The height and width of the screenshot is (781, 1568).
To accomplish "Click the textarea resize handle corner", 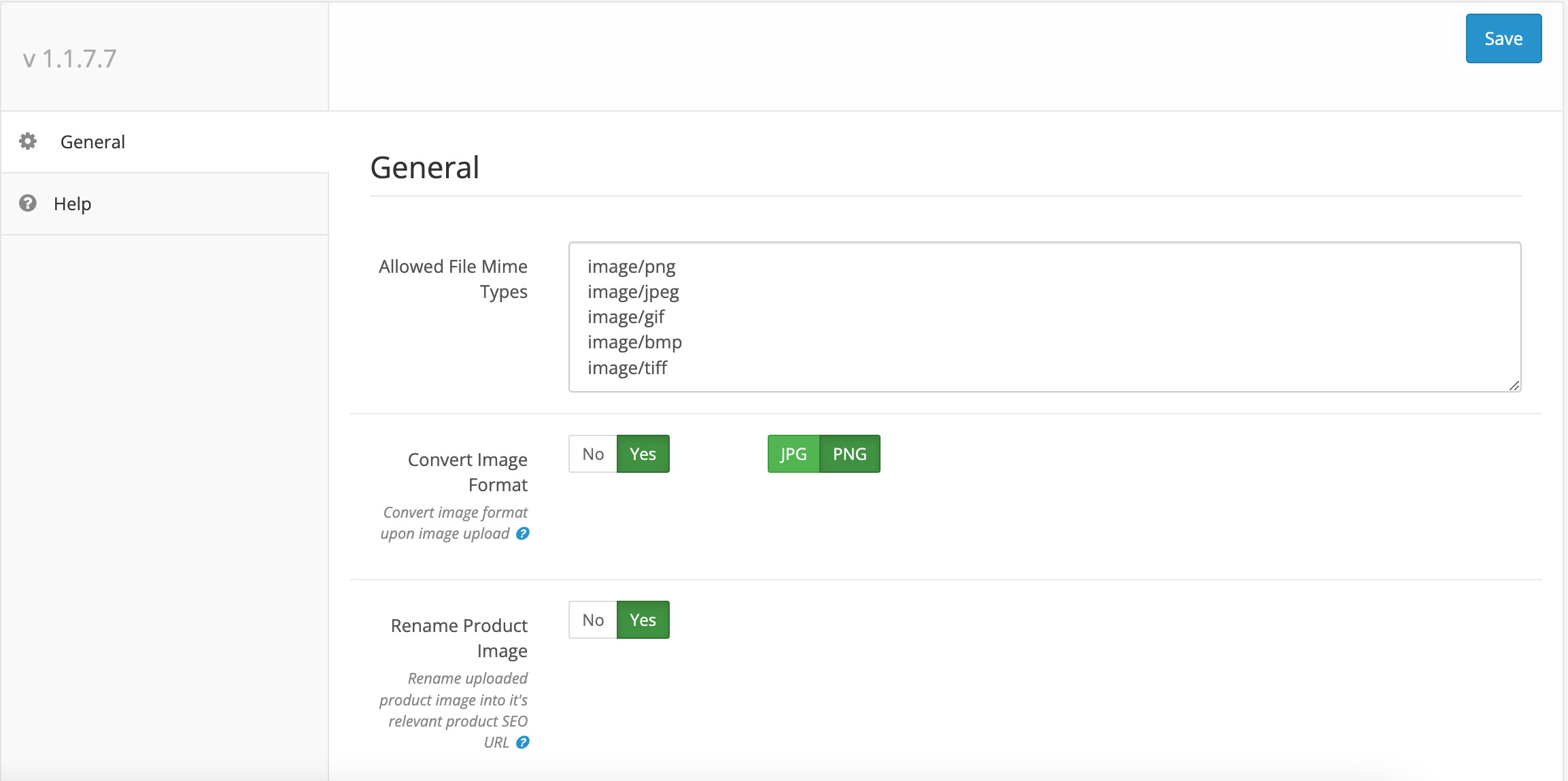I will pos(1514,386).
